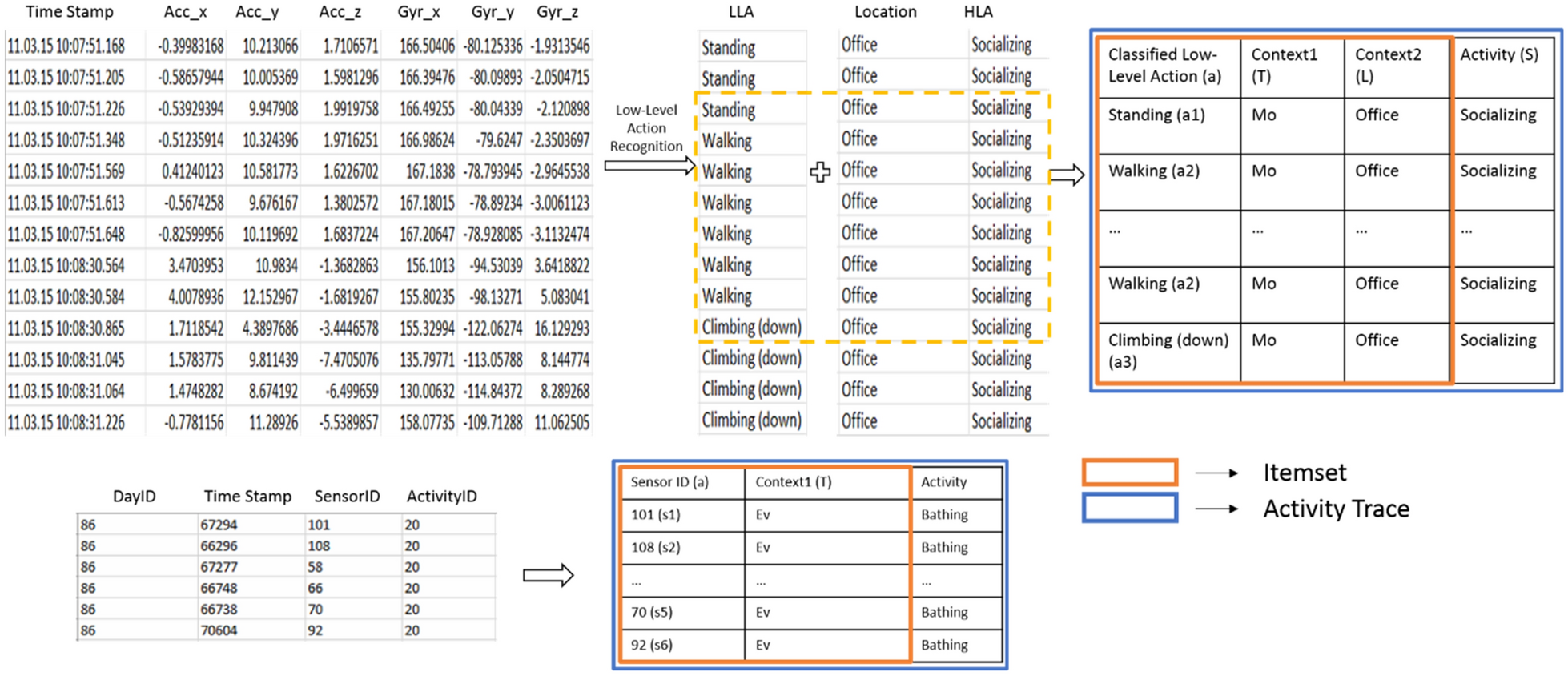This screenshot has width=1568, height=676.
Task: Select the Acc_z value 1.7106571
Action: (x=351, y=46)
